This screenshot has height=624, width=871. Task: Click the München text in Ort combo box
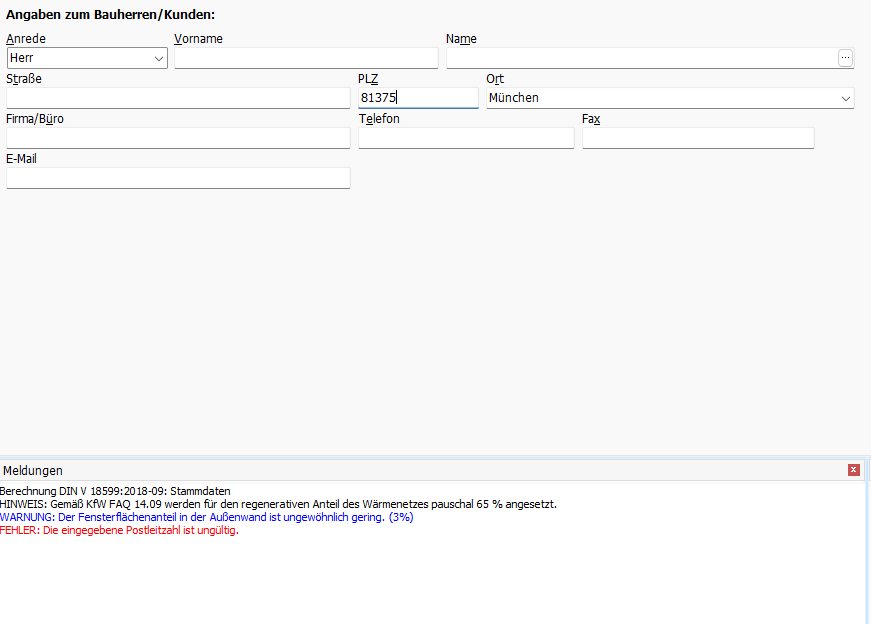click(514, 98)
